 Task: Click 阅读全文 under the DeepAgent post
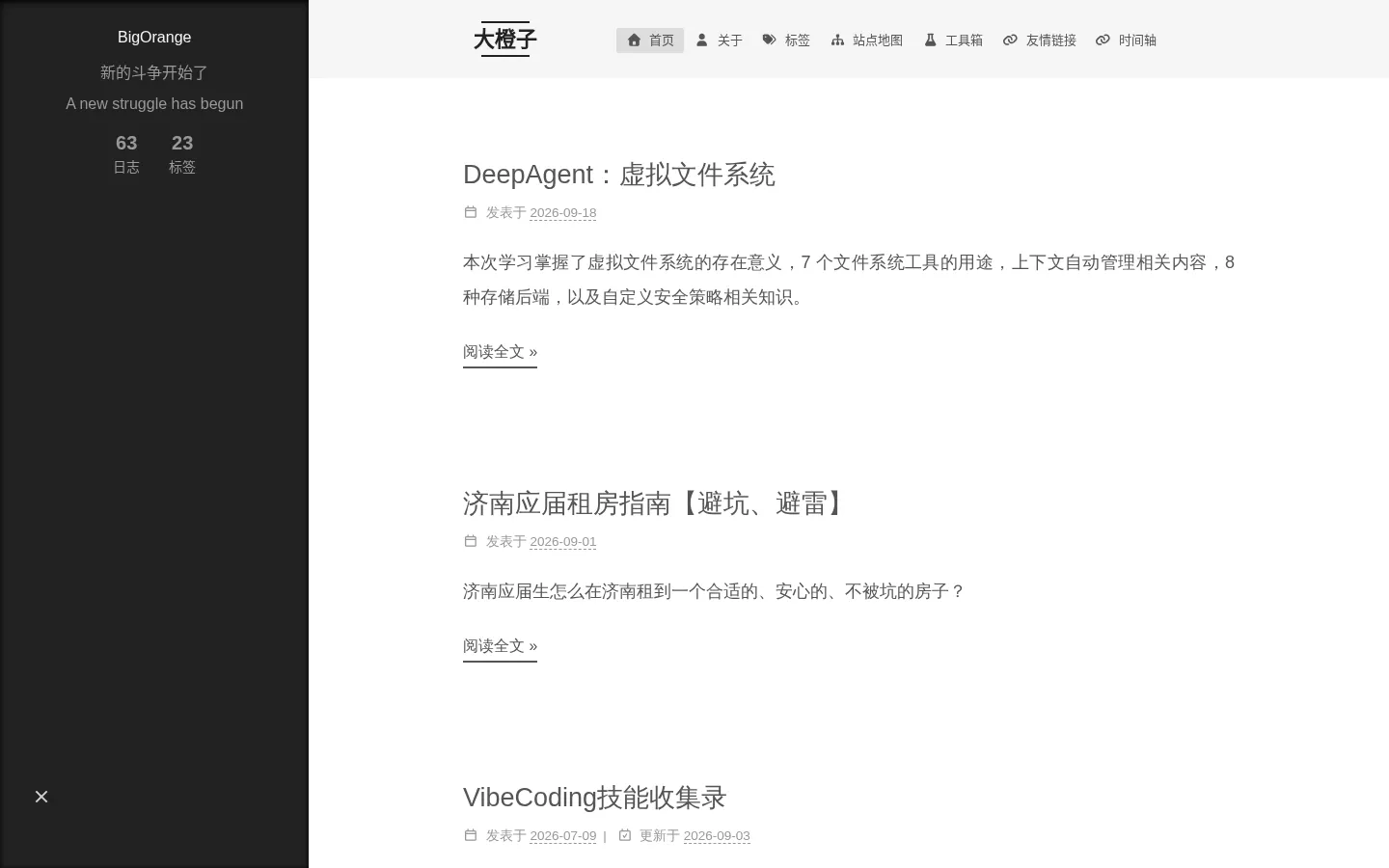500,352
